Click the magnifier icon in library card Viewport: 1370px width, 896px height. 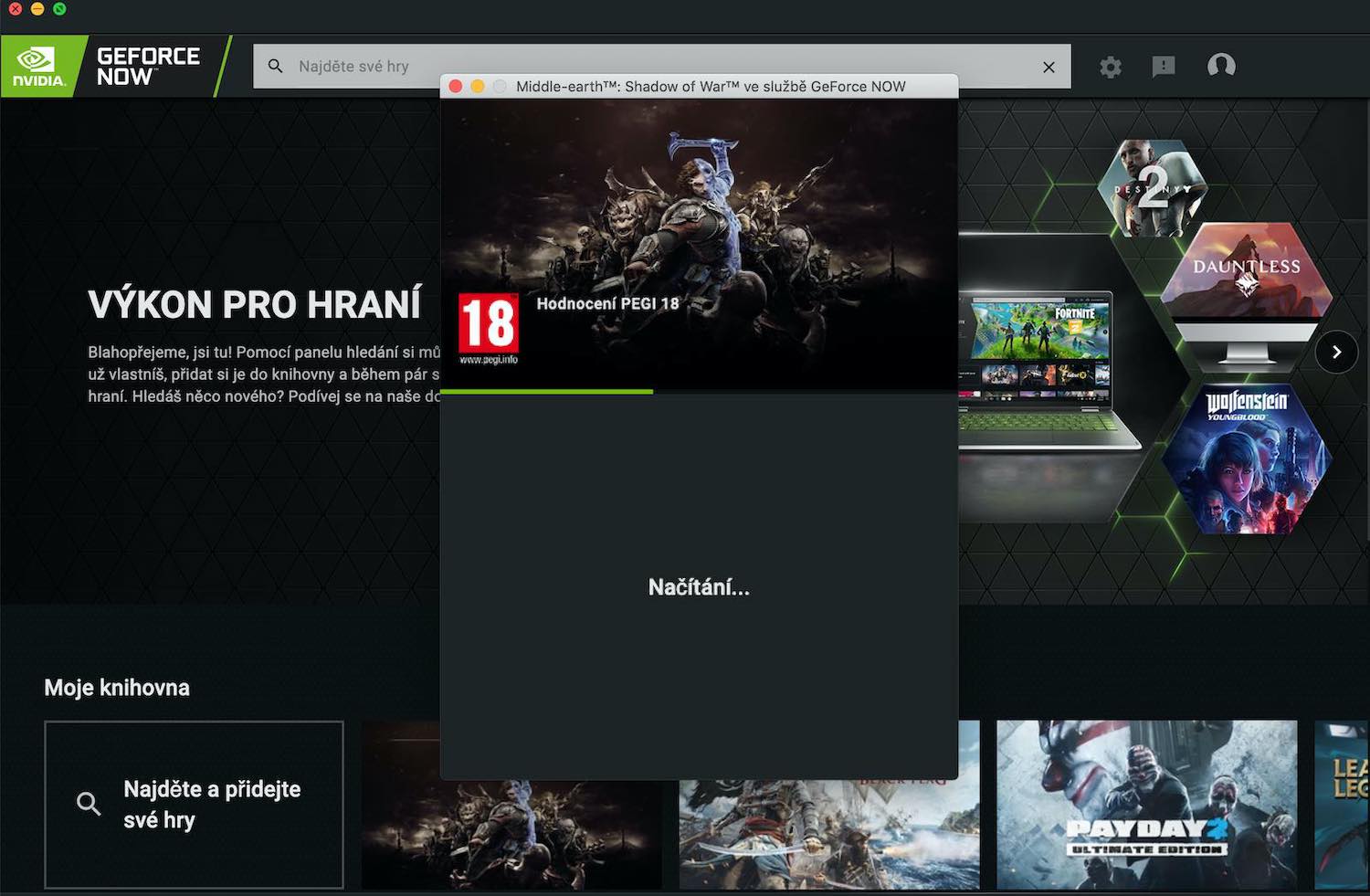[x=89, y=804]
